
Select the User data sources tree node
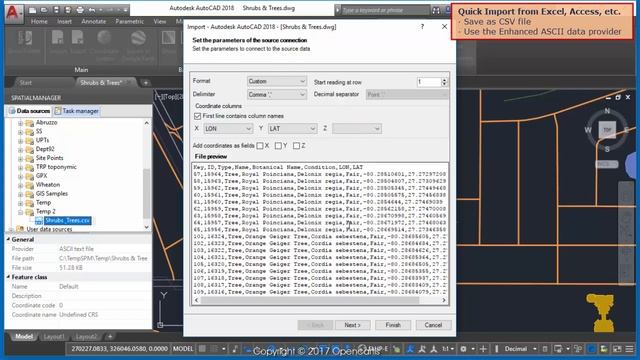point(49,229)
